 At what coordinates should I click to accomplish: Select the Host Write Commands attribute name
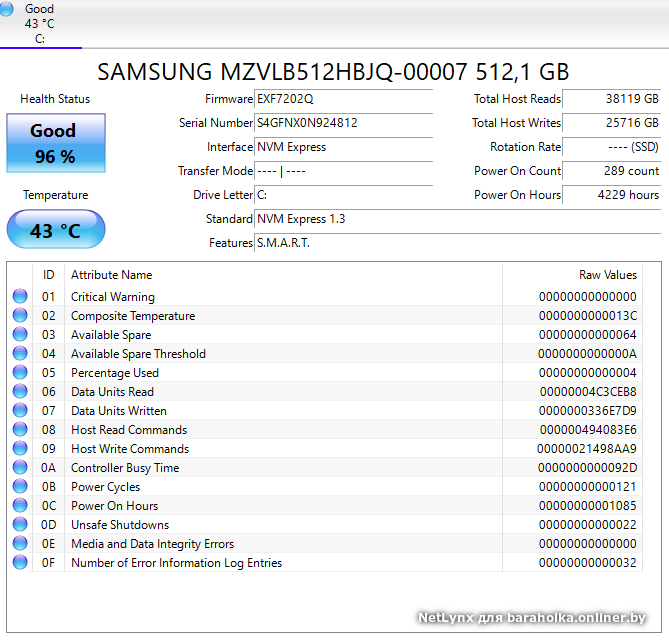pyautogui.click(x=130, y=449)
